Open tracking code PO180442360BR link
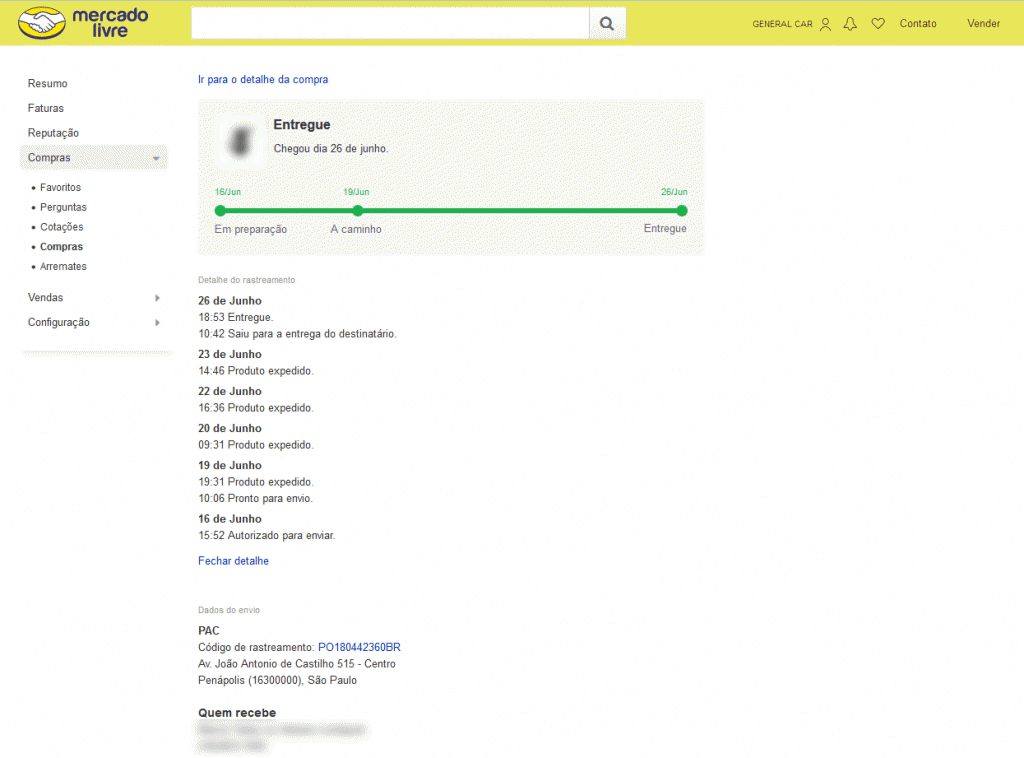Screen dimensions: 1024x758 pyautogui.click(x=359, y=648)
